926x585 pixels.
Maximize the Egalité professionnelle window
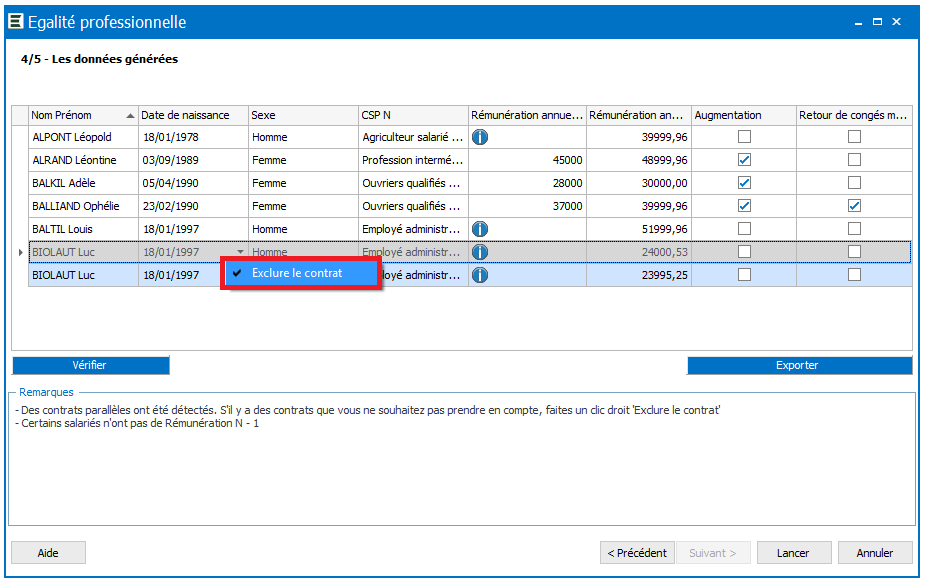pyautogui.click(x=878, y=22)
